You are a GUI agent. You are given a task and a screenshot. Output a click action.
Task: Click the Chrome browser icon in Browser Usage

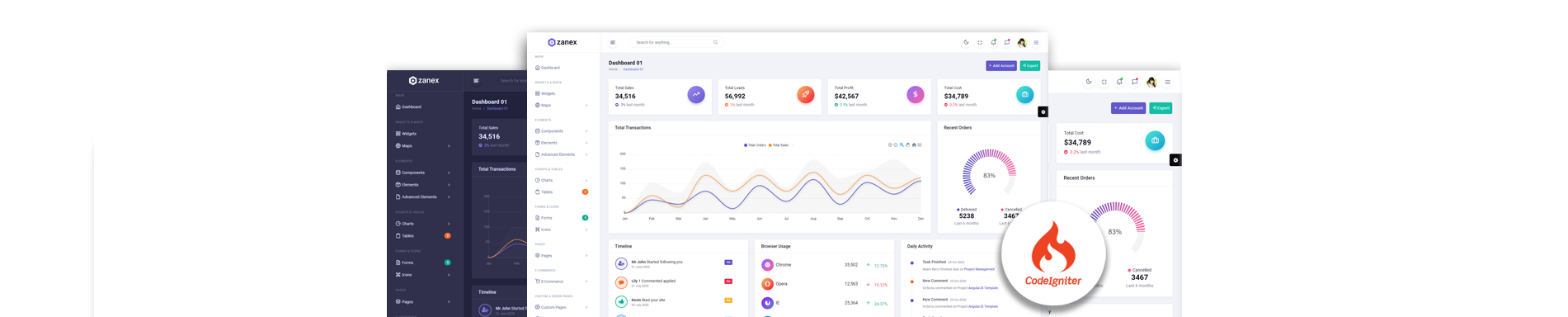click(x=767, y=265)
